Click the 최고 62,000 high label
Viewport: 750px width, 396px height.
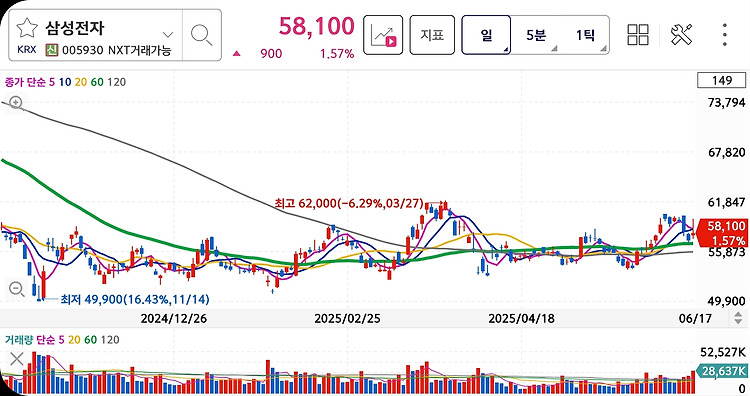(x=349, y=204)
